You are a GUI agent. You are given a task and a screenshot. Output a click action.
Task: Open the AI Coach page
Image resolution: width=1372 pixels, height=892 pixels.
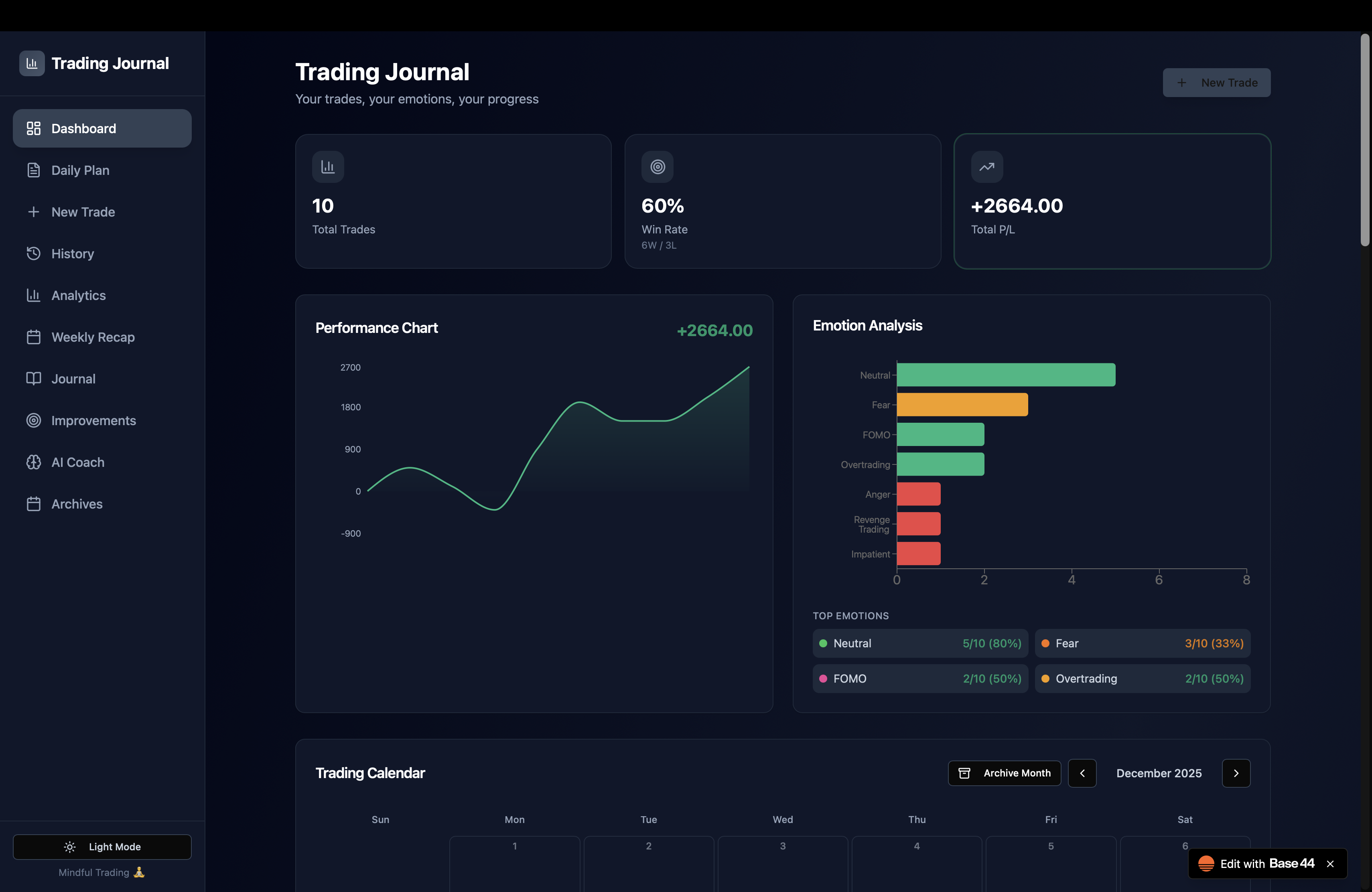click(102, 462)
